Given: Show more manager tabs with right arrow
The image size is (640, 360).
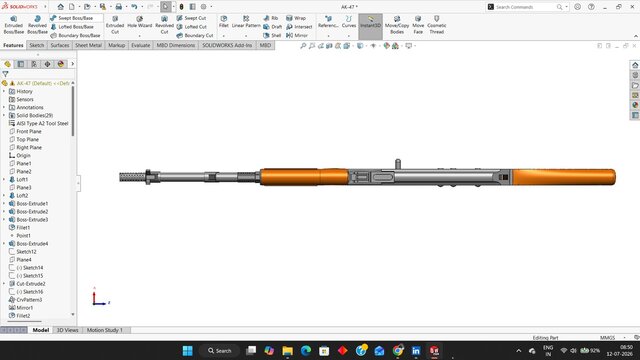Looking at the screenshot, I should coord(73,64).
